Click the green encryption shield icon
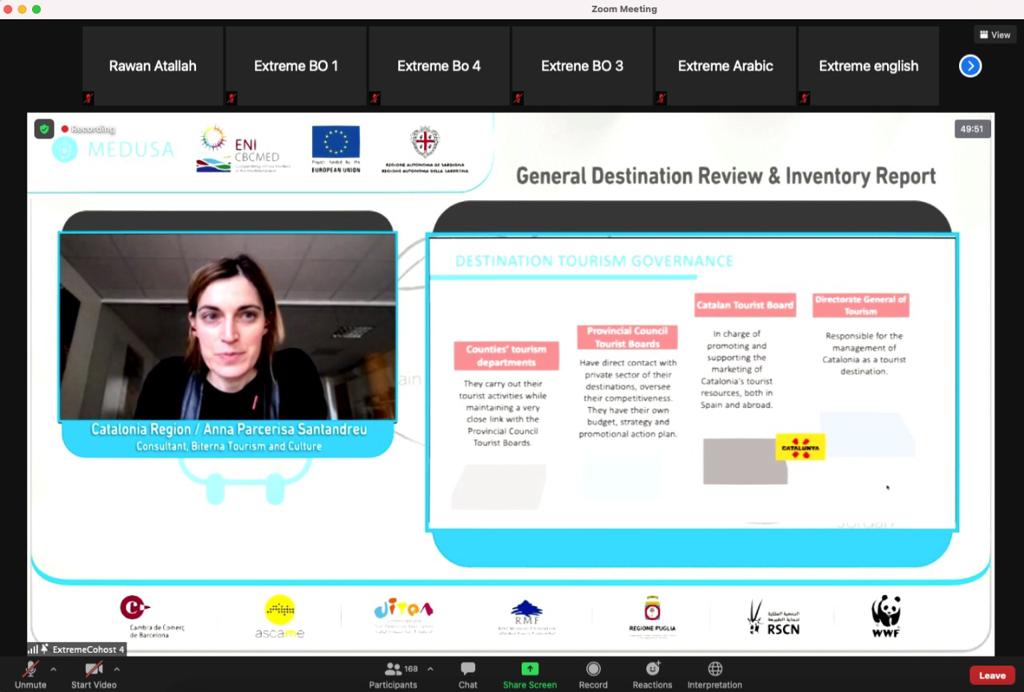1024x692 pixels. [x=44, y=129]
